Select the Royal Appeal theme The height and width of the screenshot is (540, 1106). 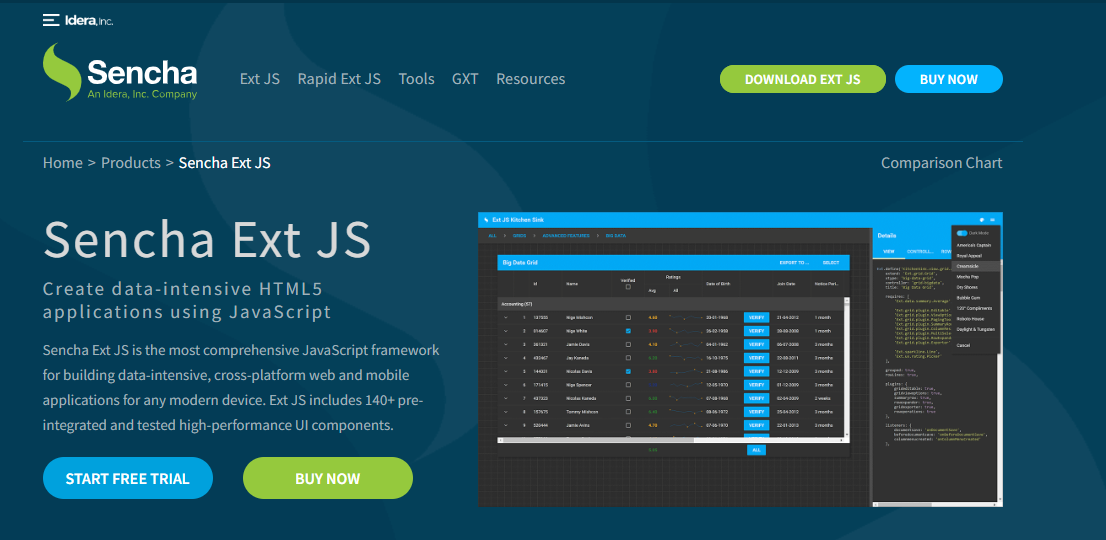pyautogui.click(x=975, y=255)
